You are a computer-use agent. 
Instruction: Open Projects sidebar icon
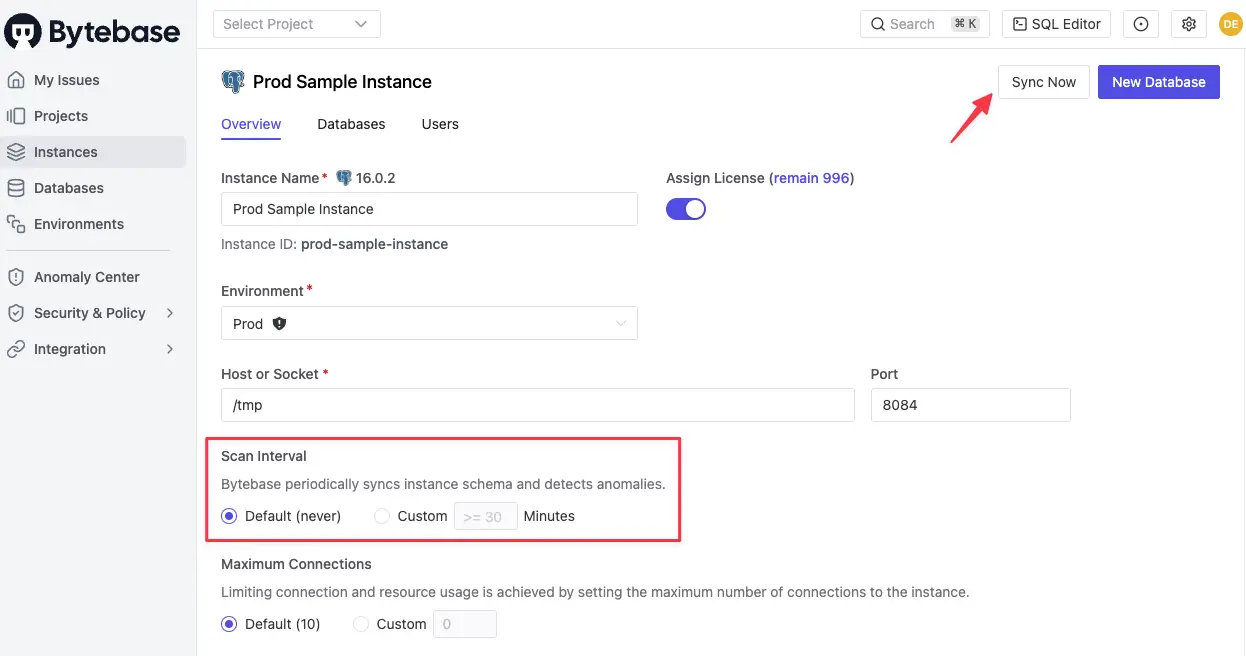[16, 116]
